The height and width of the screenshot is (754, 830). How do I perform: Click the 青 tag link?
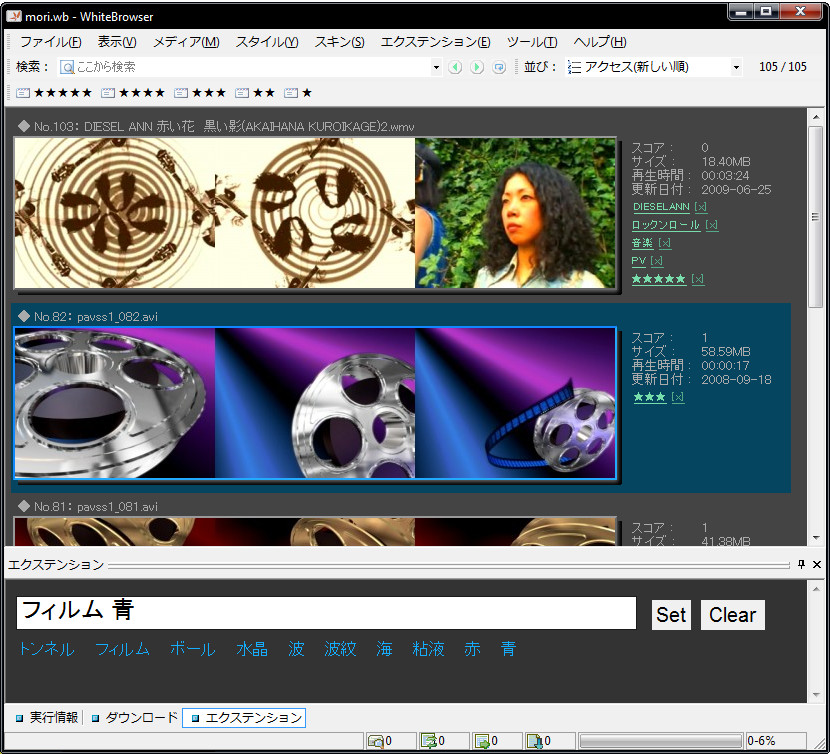(x=508, y=649)
